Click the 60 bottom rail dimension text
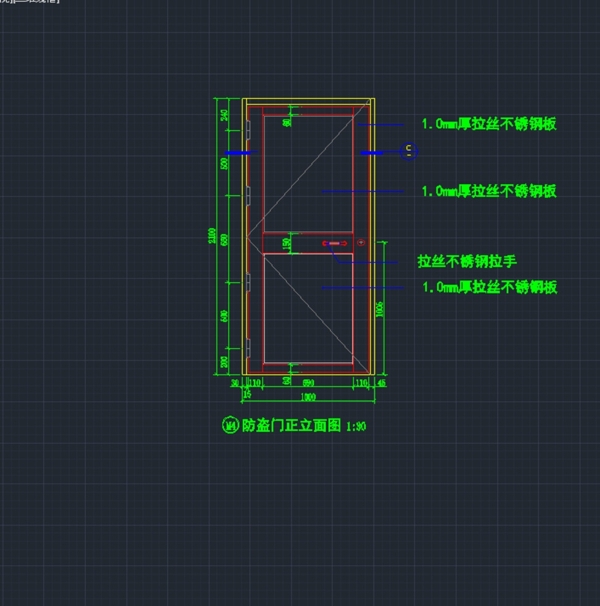The height and width of the screenshot is (606, 600). tap(286, 381)
